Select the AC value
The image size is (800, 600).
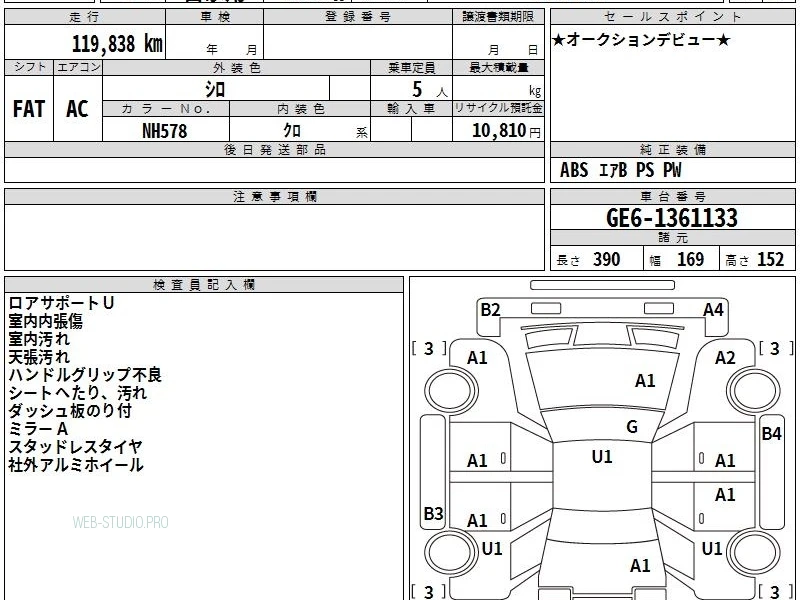[x=78, y=109]
